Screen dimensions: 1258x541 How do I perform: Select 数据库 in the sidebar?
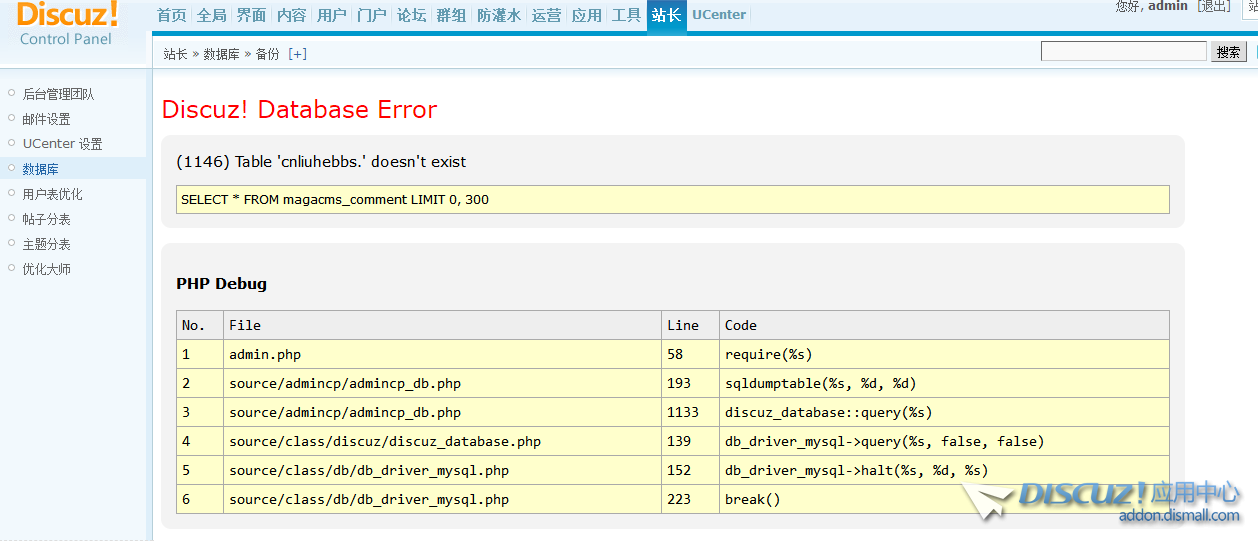40,169
